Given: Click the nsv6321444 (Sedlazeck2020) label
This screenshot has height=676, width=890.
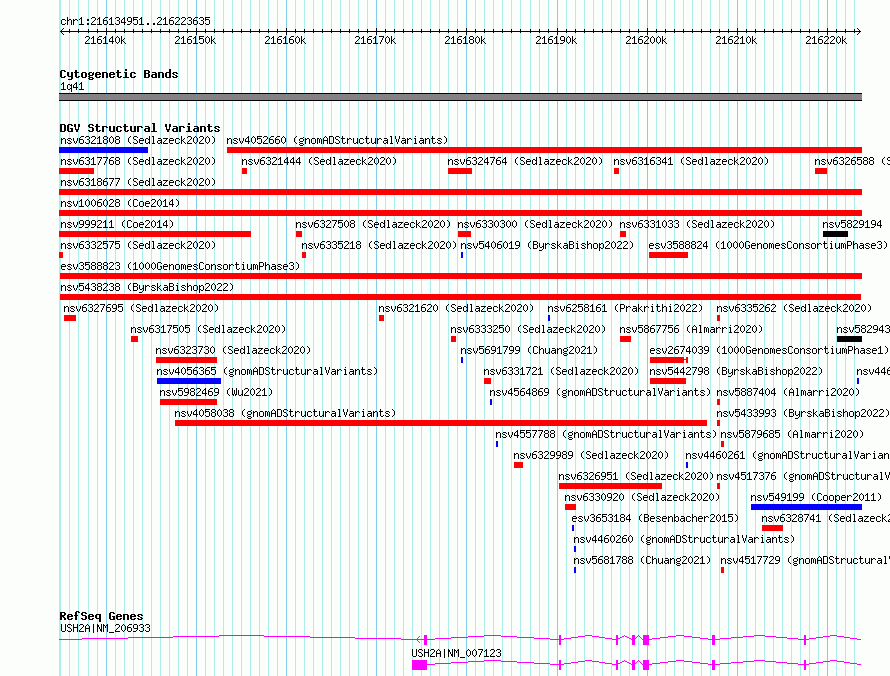Looking at the screenshot, I should [x=319, y=161].
